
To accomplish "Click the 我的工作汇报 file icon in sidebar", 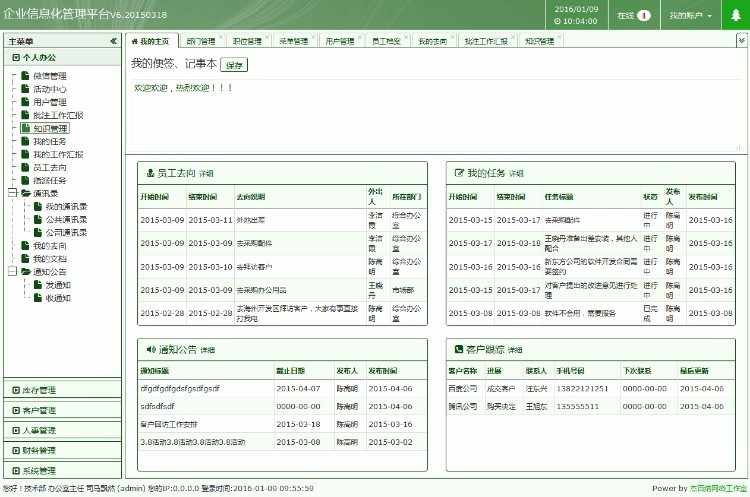I will [x=25, y=154].
